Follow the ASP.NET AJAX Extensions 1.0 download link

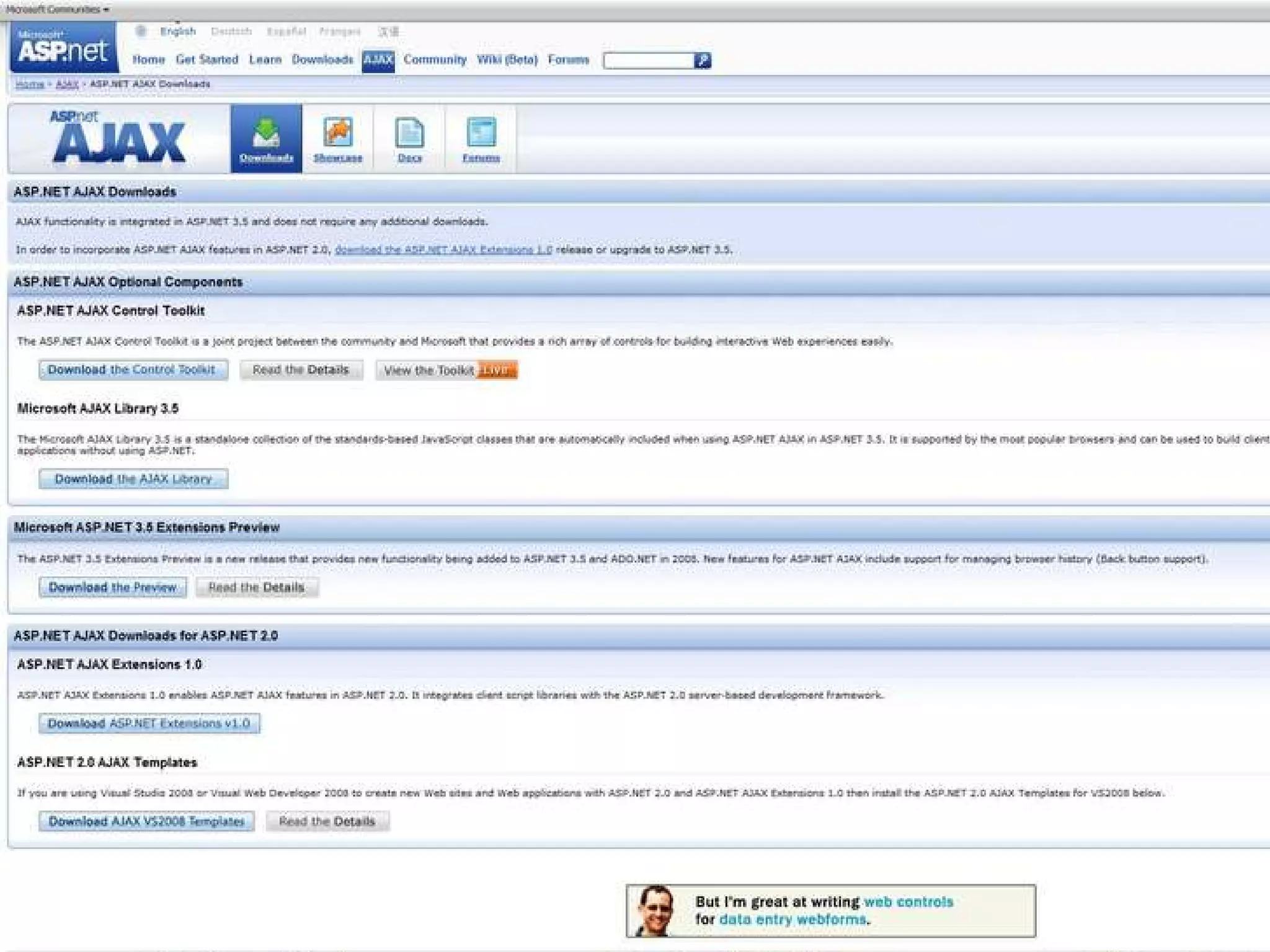coord(443,250)
